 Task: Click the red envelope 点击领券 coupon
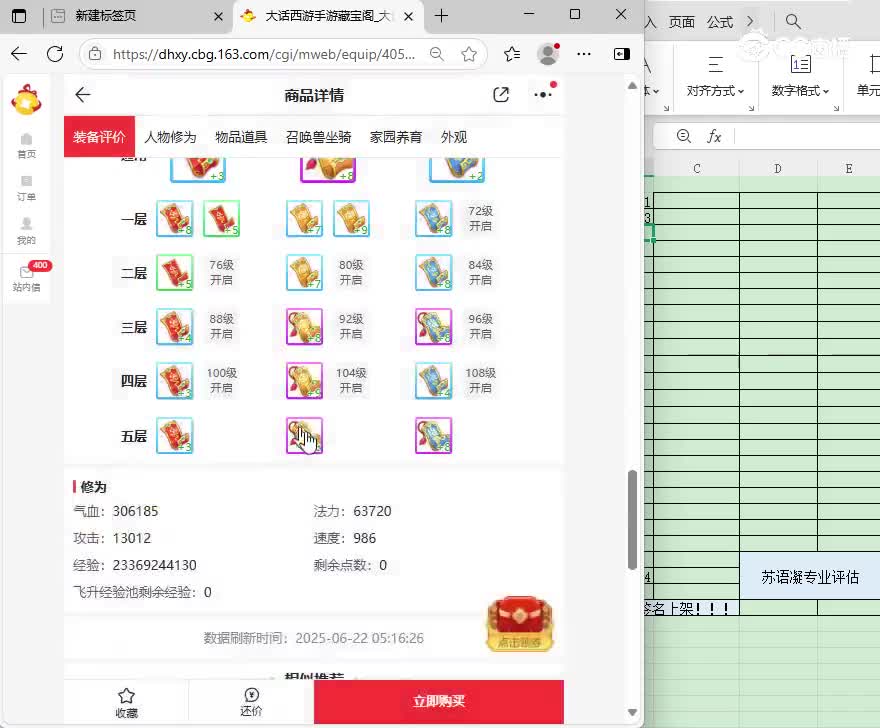520,624
